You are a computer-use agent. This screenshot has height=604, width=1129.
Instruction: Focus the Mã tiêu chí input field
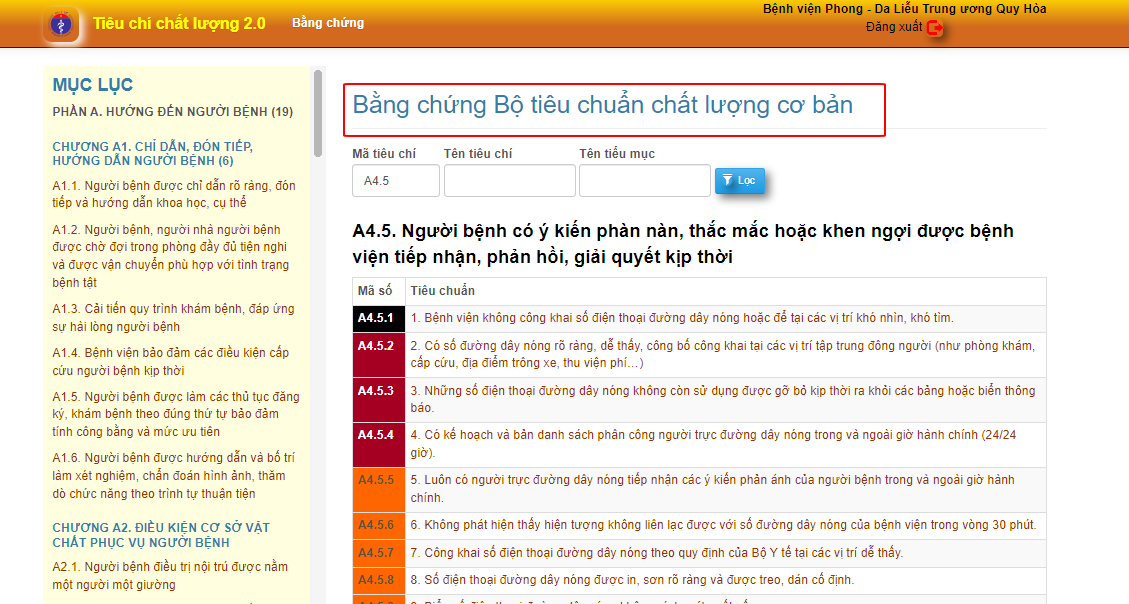tap(395, 181)
